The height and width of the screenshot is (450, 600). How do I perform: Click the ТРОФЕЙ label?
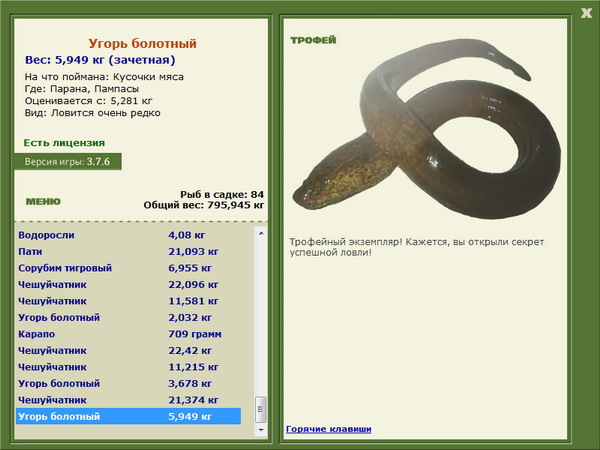click(x=313, y=40)
